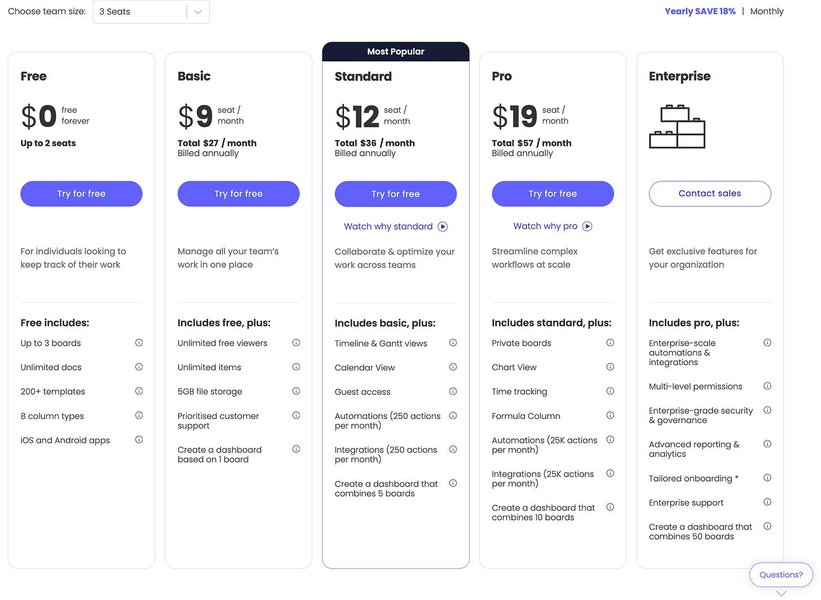Click info icon next to Timeline & Gantt views

pyautogui.click(x=453, y=342)
